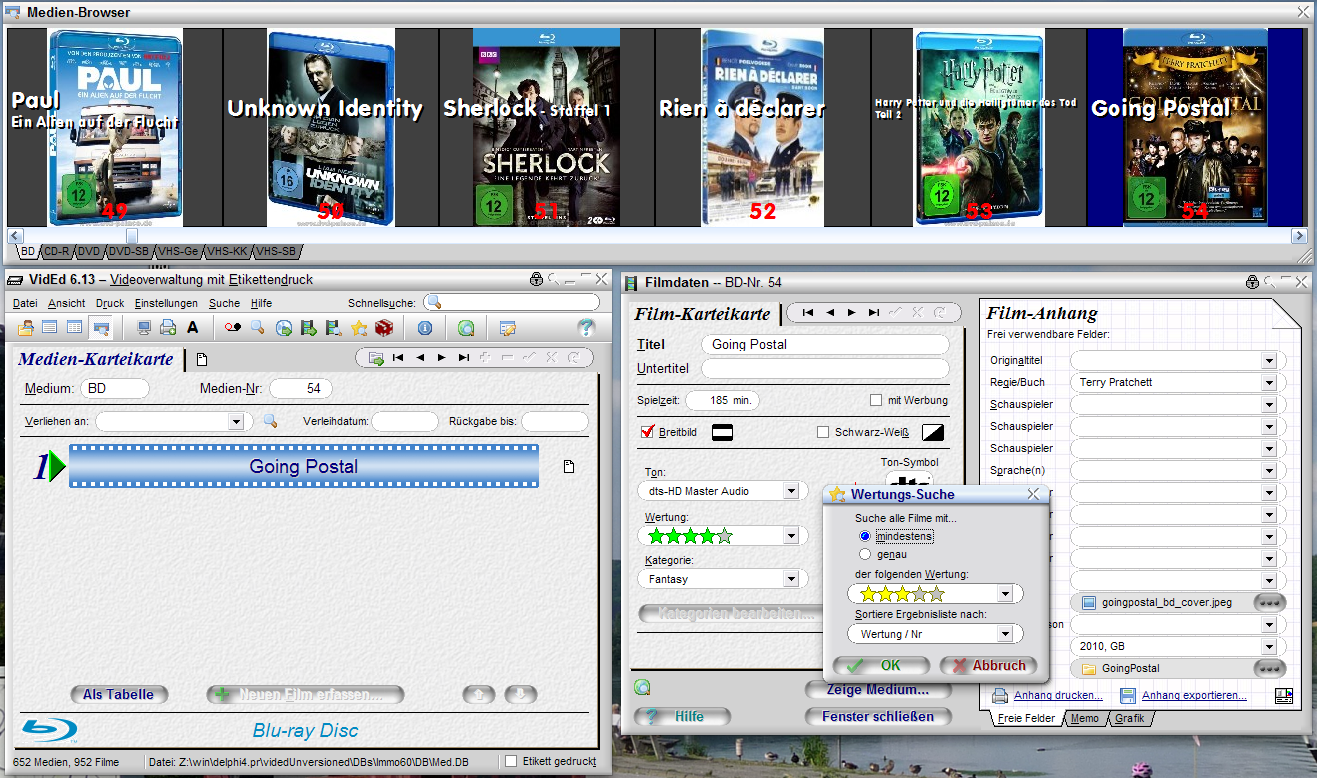Switch to list view icon in VidEd toolbar
This screenshot has width=1317, height=778.
(x=51, y=327)
